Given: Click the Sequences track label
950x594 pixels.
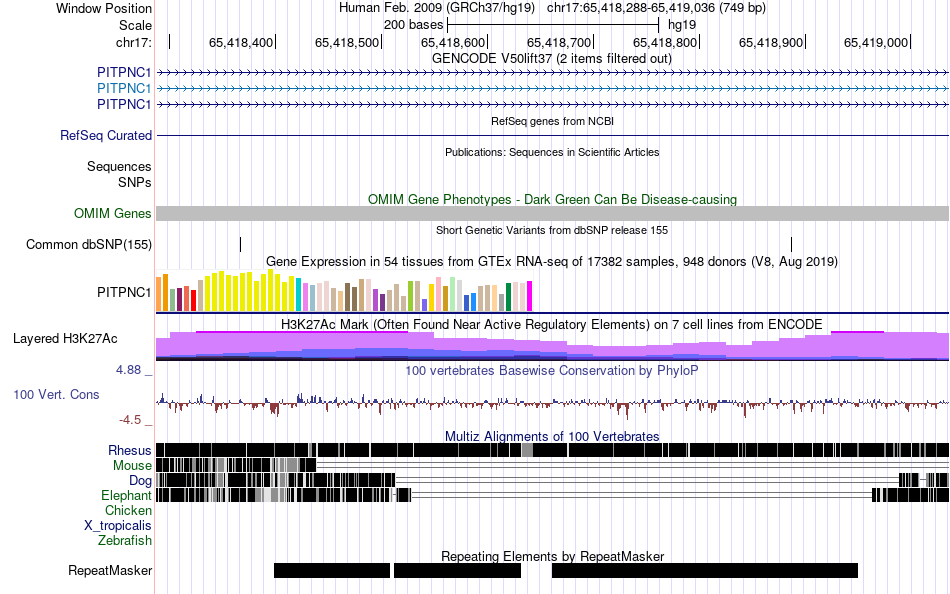Looking at the screenshot, I should tap(119, 166).
